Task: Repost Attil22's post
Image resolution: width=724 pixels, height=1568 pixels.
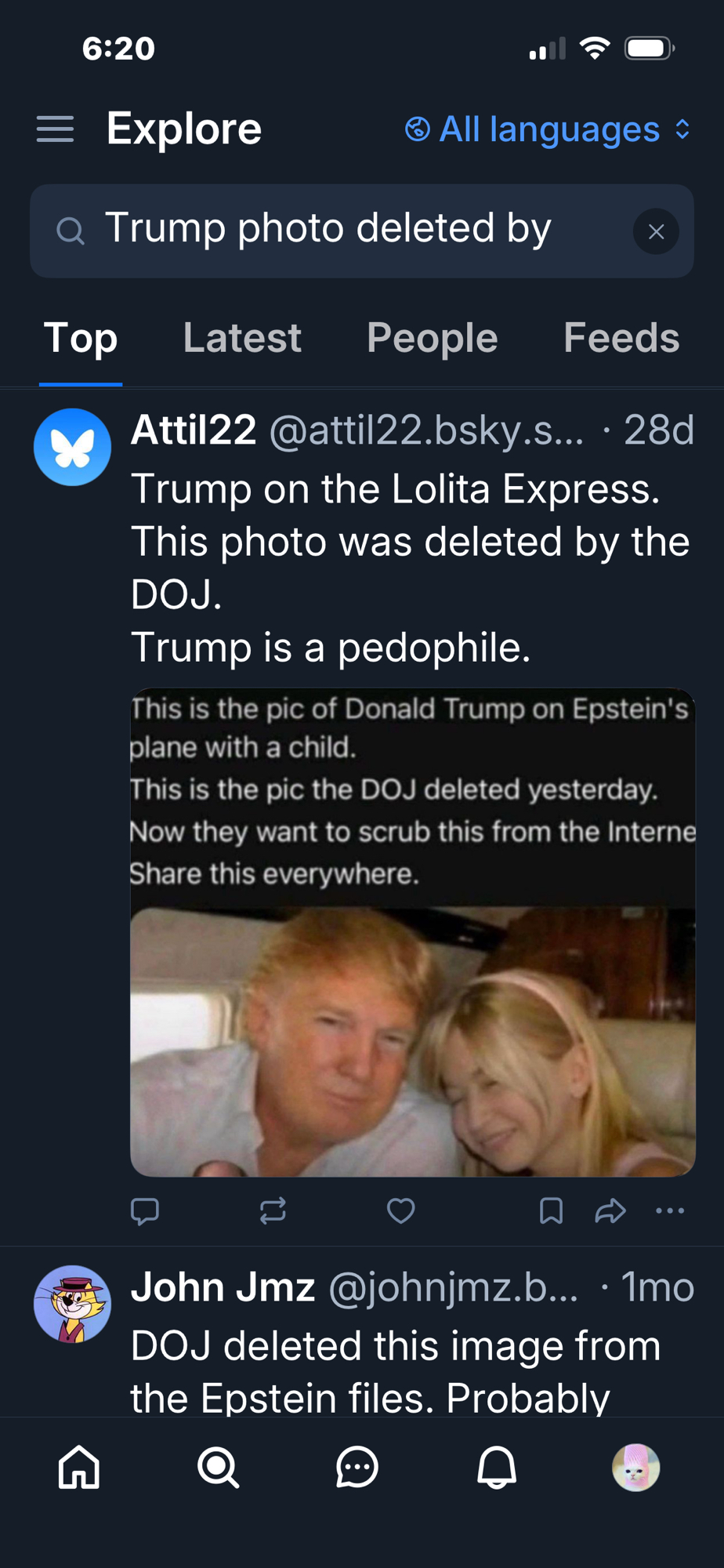Action: (273, 1211)
